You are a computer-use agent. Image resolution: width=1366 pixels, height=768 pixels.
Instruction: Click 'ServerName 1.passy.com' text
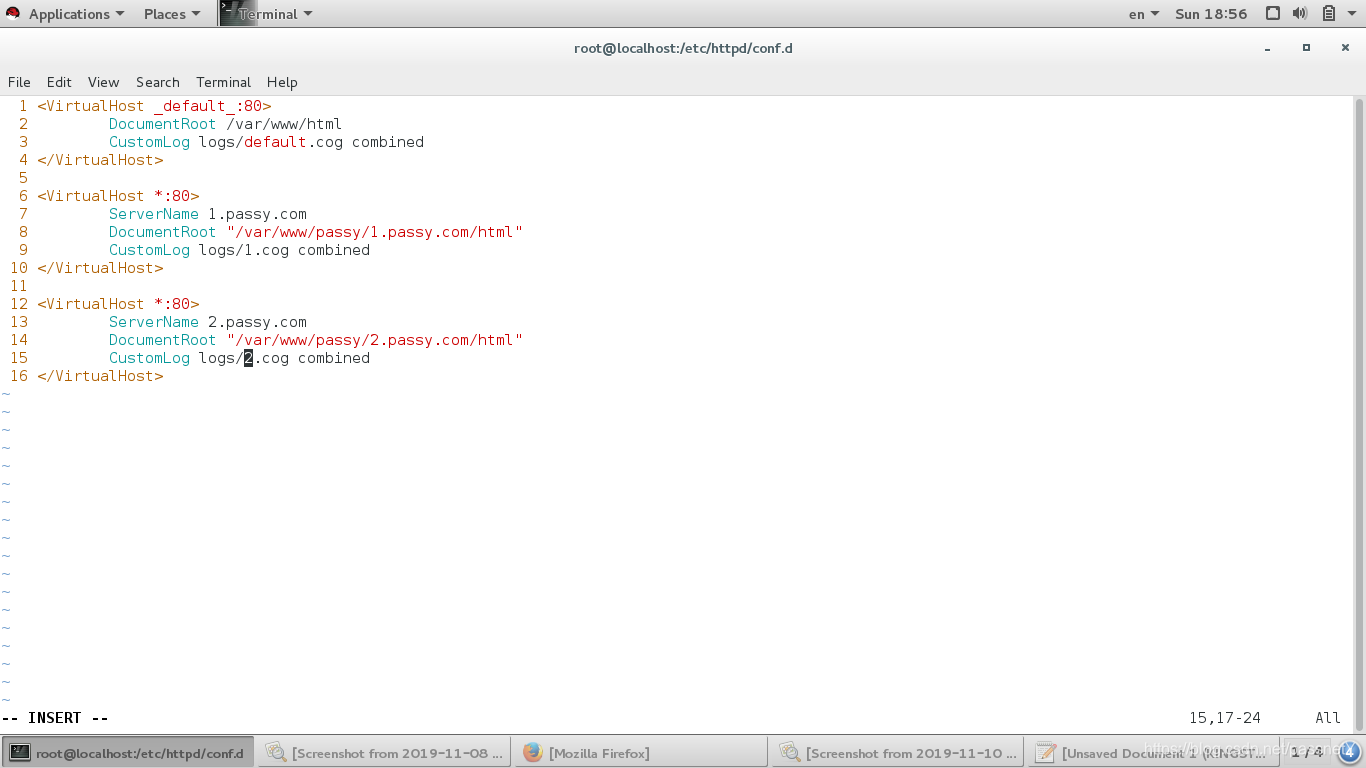click(x=208, y=214)
